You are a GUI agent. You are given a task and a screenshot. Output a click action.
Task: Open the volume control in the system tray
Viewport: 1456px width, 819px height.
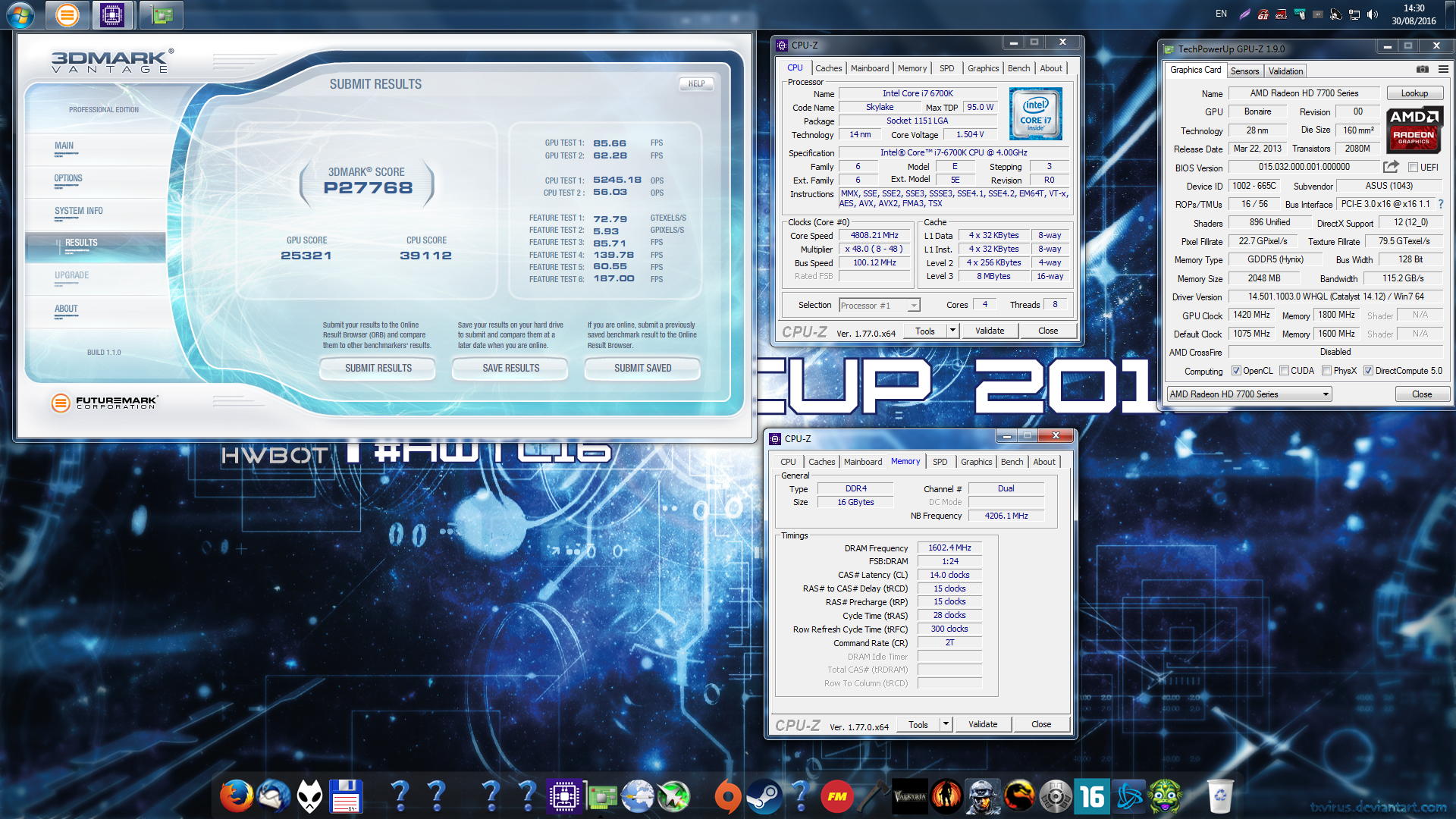(x=1373, y=14)
